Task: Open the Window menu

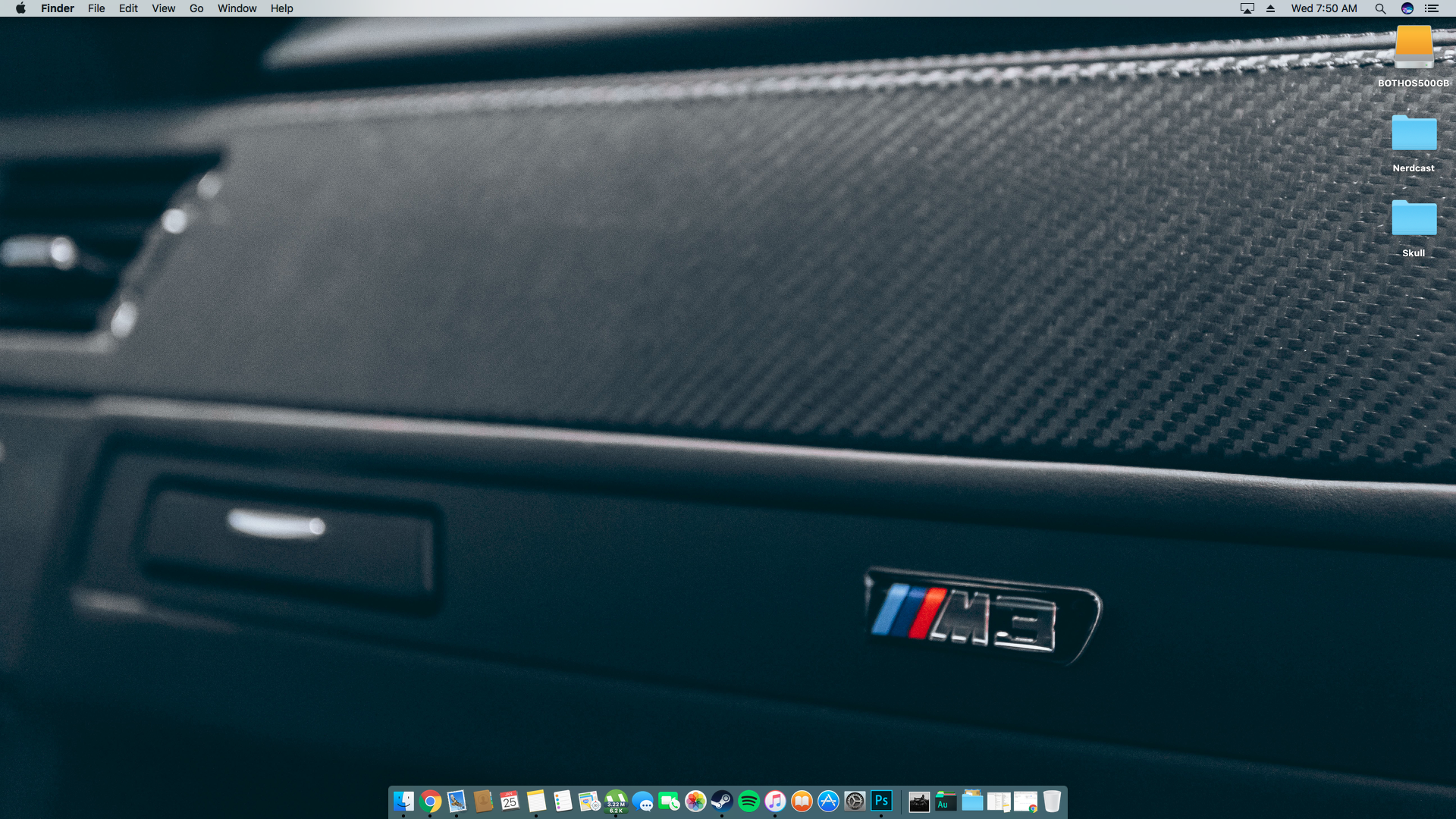Action: coord(237,8)
